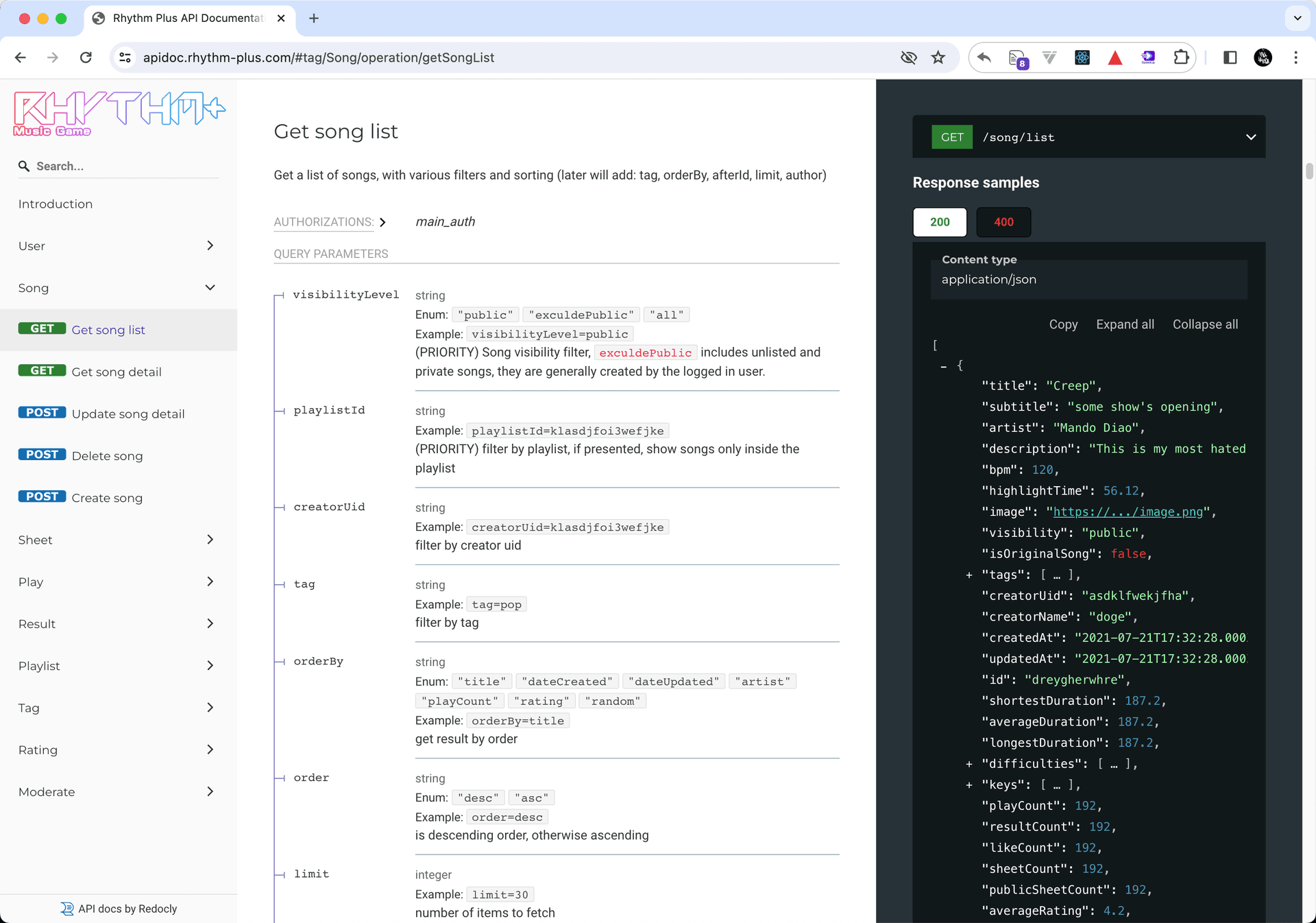1316x923 pixels.
Task: Copy the response sample JSON
Action: (1063, 324)
